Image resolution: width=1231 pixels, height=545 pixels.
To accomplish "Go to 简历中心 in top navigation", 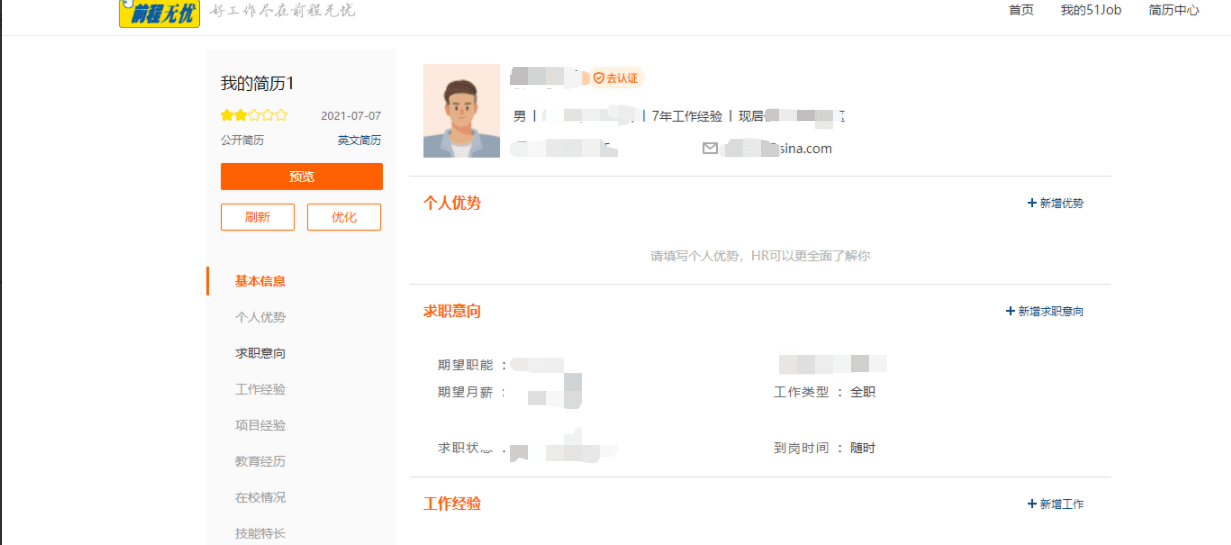I will (1174, 10).
